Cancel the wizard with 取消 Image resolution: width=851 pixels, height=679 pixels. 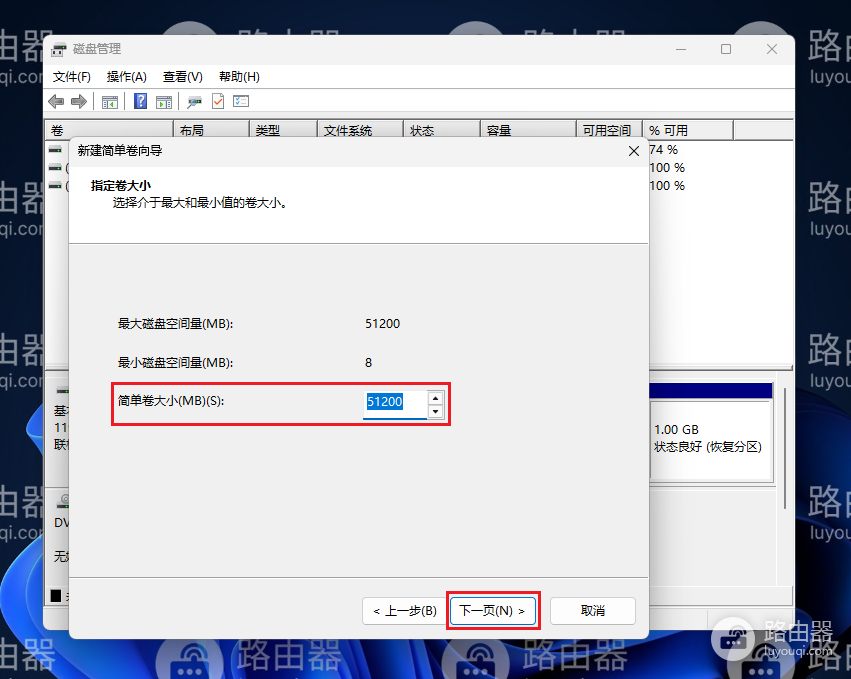pyautogui.click(x=593, y=611)
